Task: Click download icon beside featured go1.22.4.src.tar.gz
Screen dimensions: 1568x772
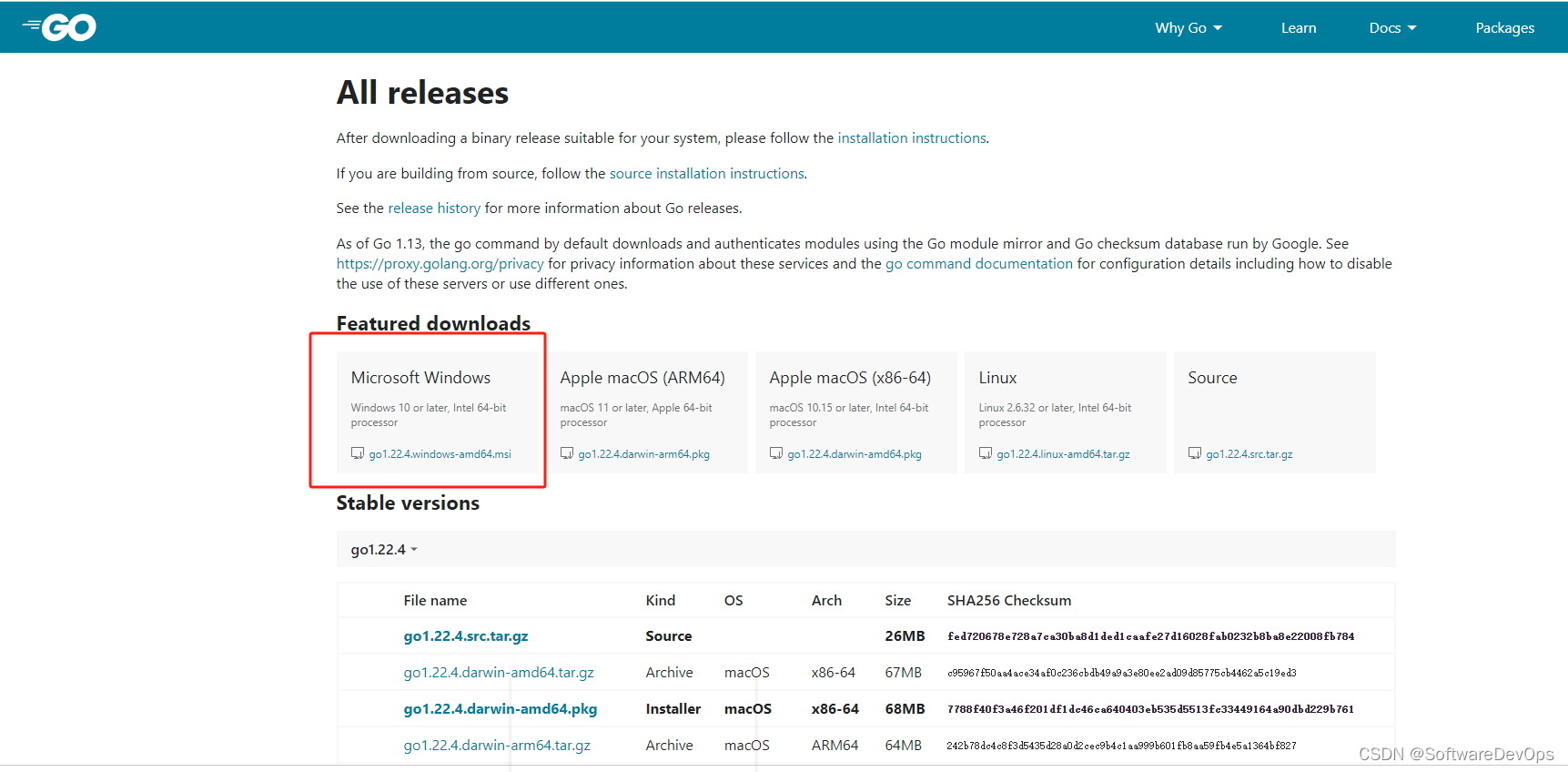Action: tap(1195, 453)
